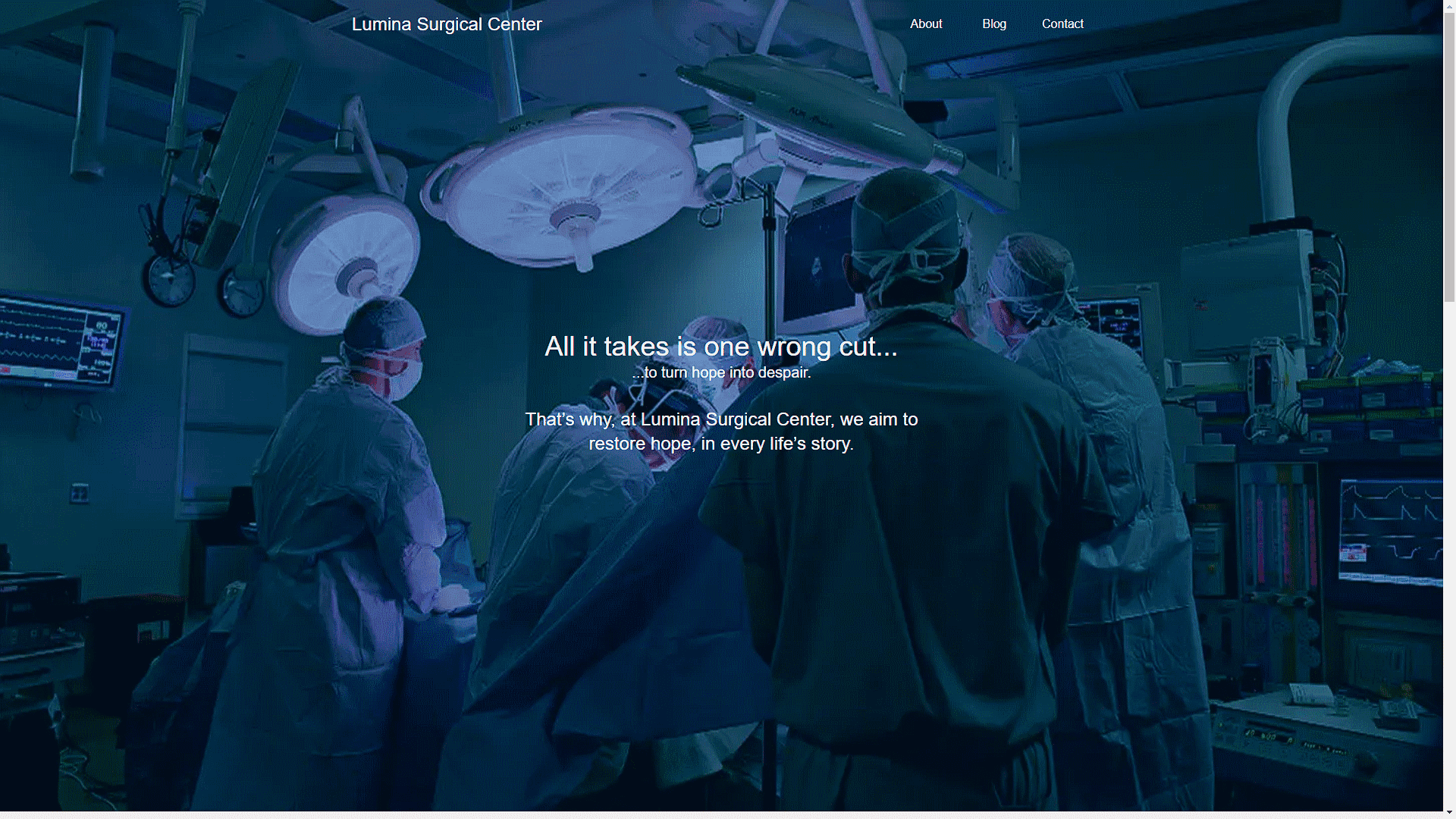Click the scrollbar down arrow

[1449, 811]
